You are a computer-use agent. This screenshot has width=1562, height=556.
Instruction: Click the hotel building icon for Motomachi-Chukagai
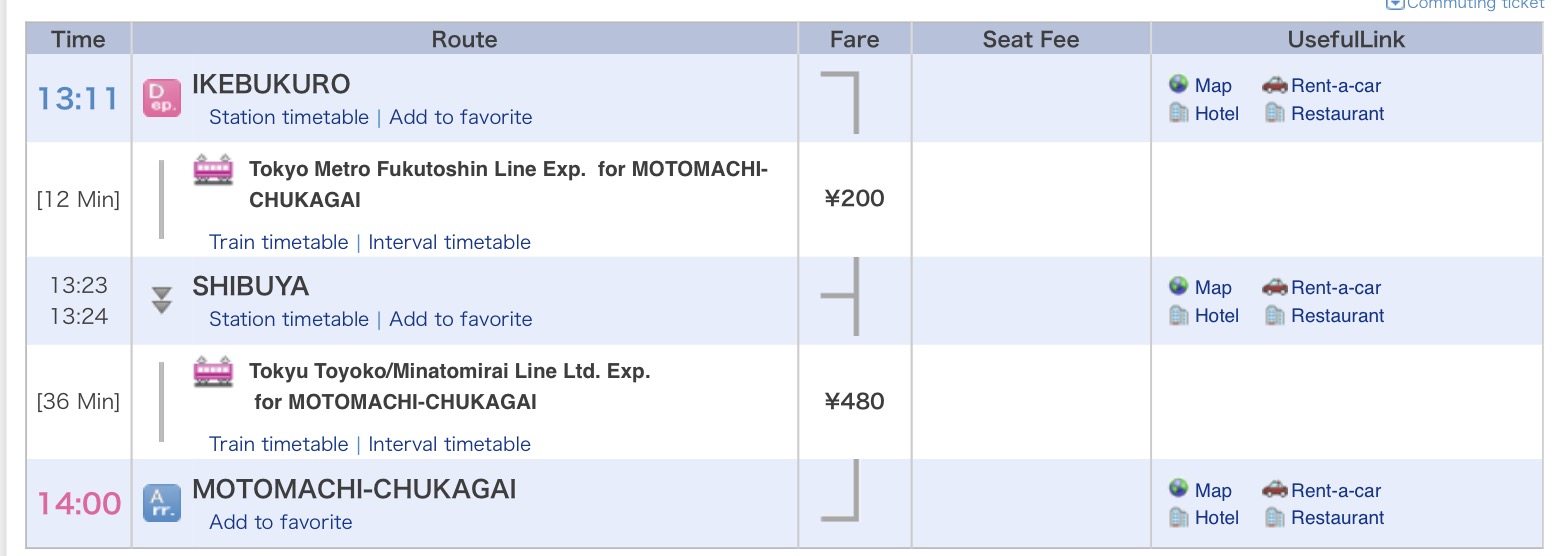tap(1178, 517)
